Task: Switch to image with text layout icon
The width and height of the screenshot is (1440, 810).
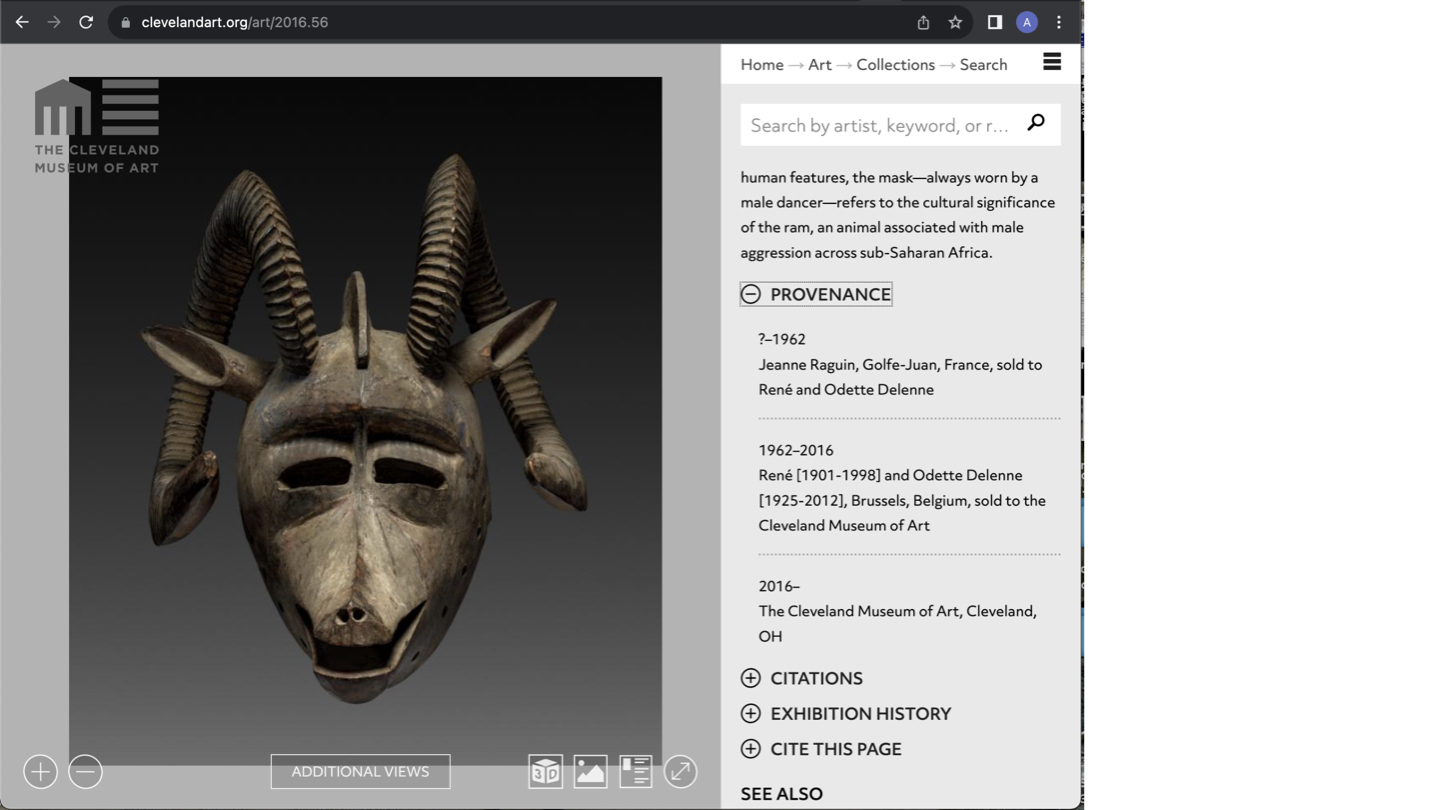Action: (x=635, y=772)
